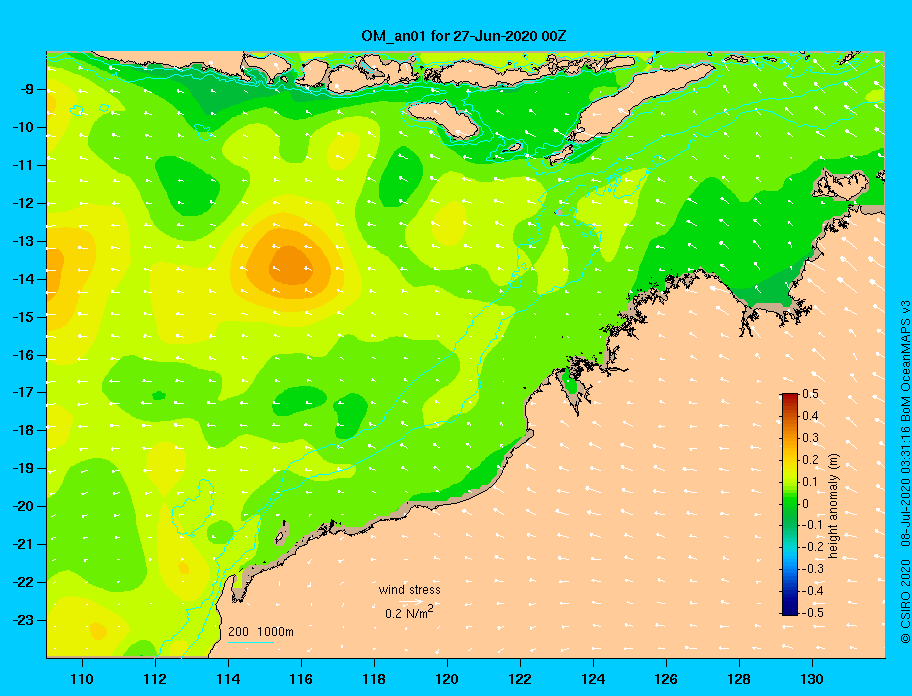Click the orange high anomaly eddy centre
The image size is (912, 696).
tap(291, 265)
